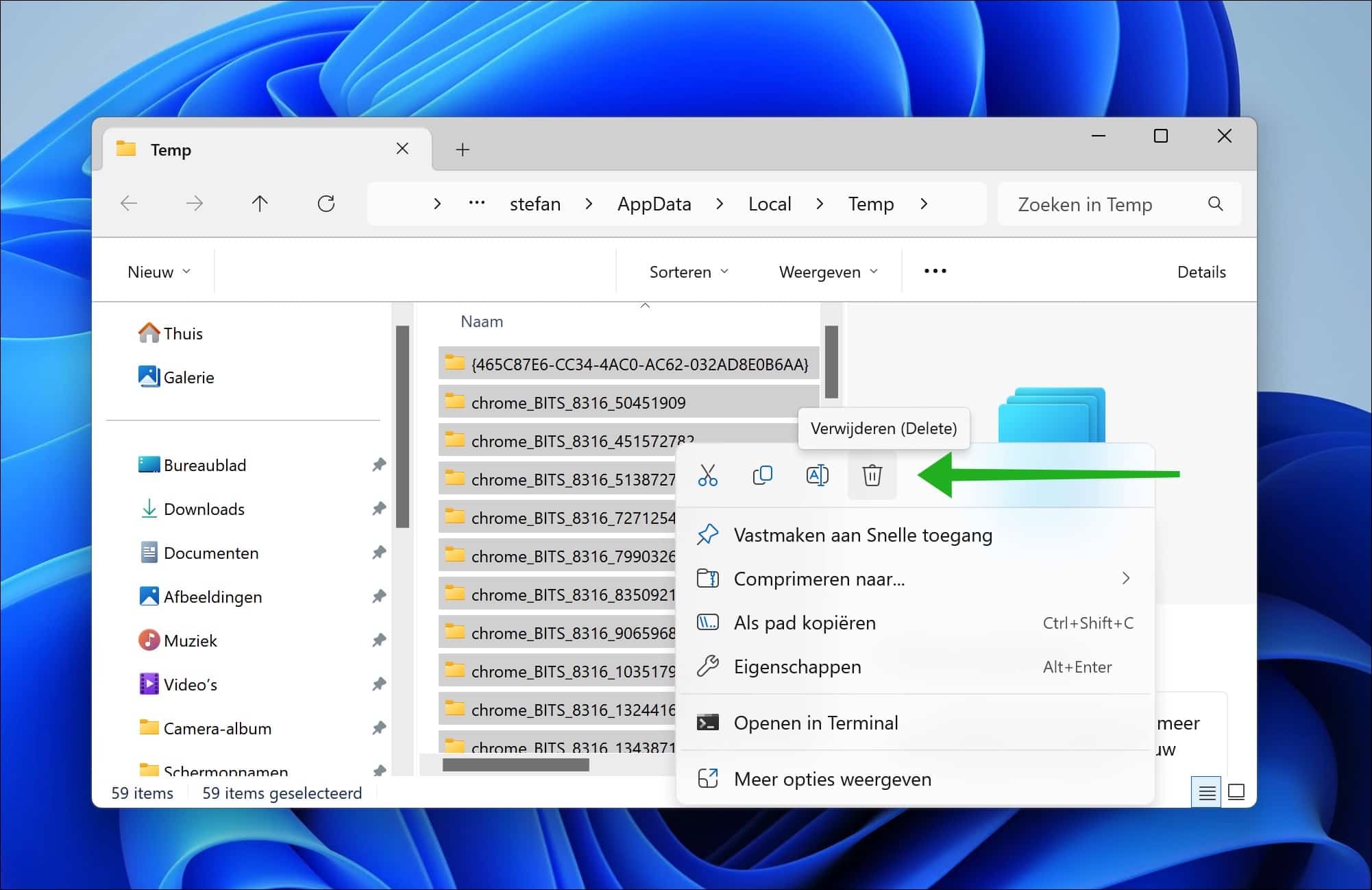This screenshot has width=1372, height=890.
Task: Select the Temp tab
Action: tap(170, 149)
